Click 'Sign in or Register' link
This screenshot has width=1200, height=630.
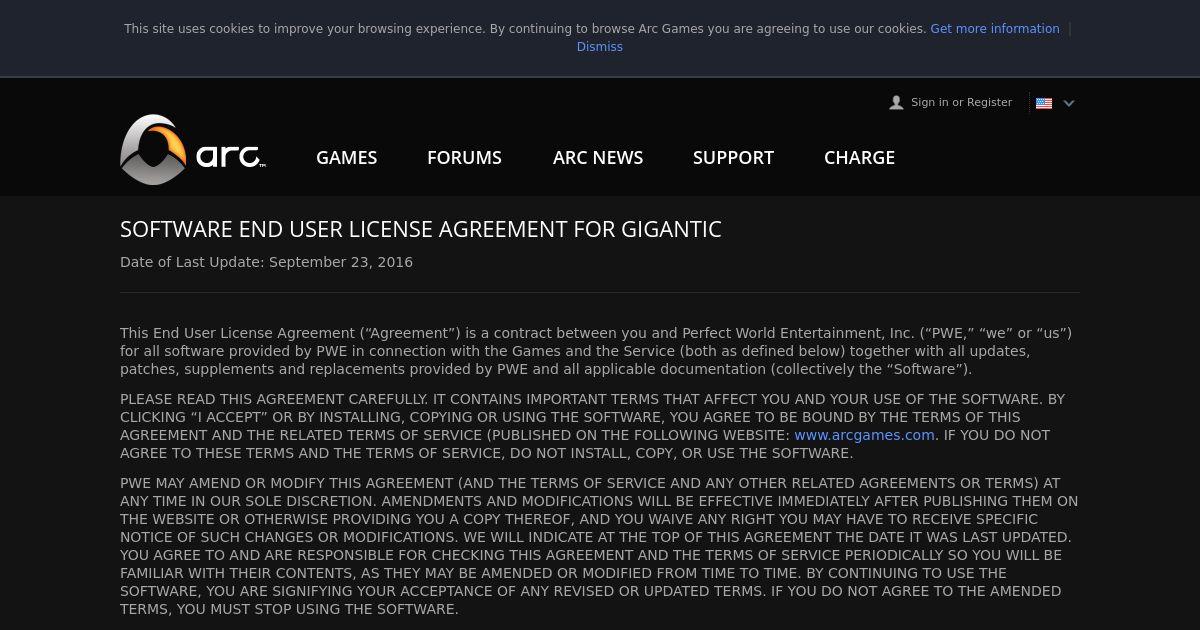point(961,102)
